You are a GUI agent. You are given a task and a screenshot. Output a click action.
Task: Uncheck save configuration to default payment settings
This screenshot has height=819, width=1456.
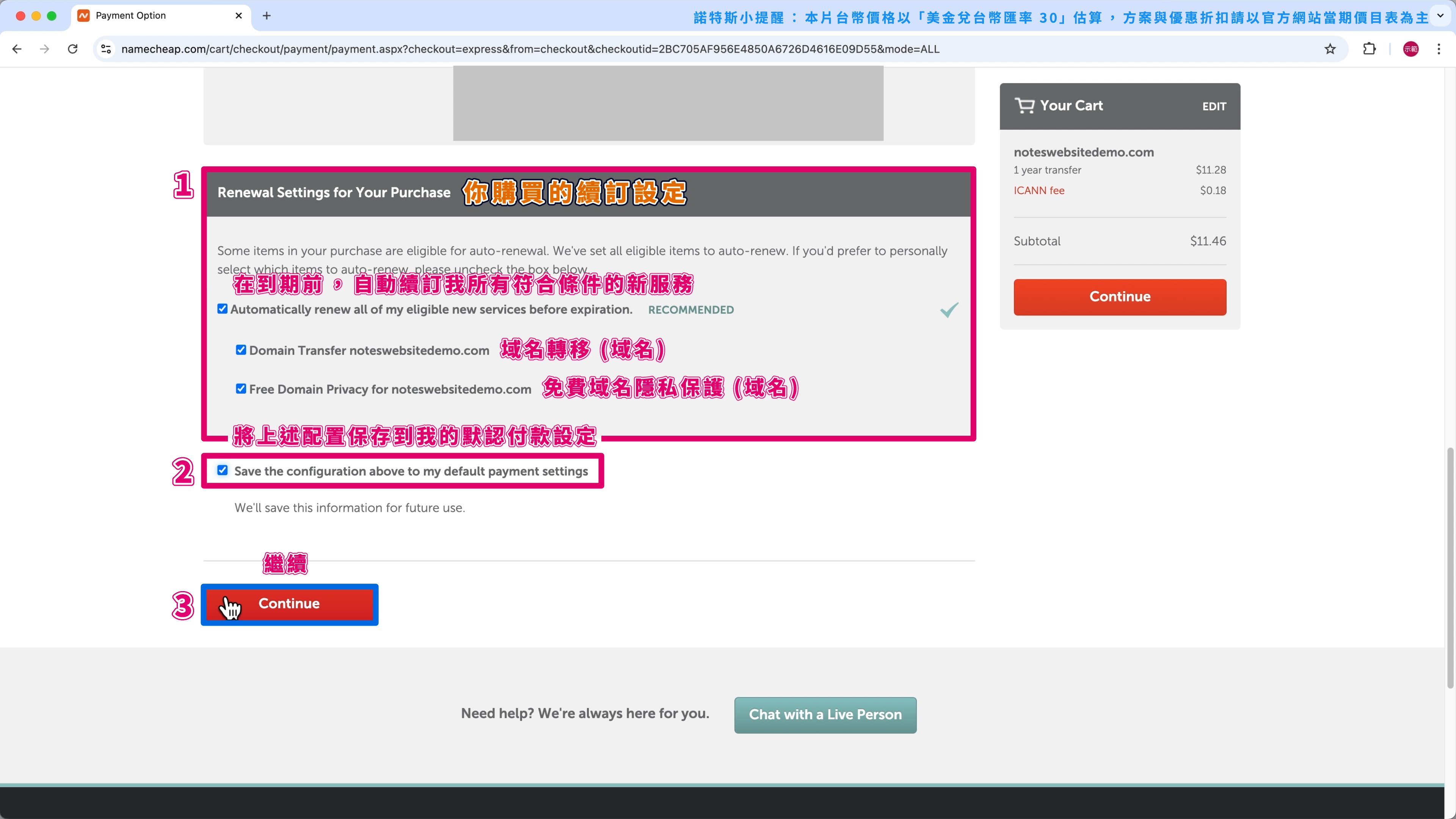pyautogui.click(x=223, y=470)
